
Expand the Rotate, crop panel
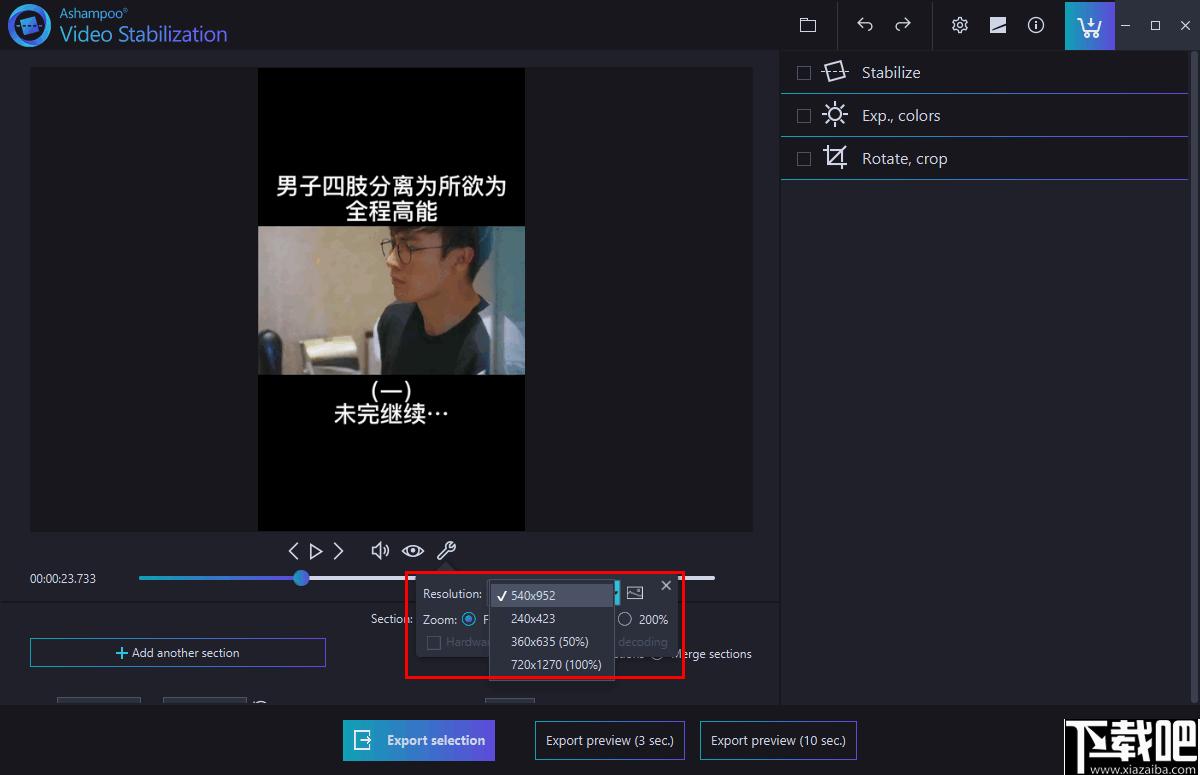click(984, 158)
